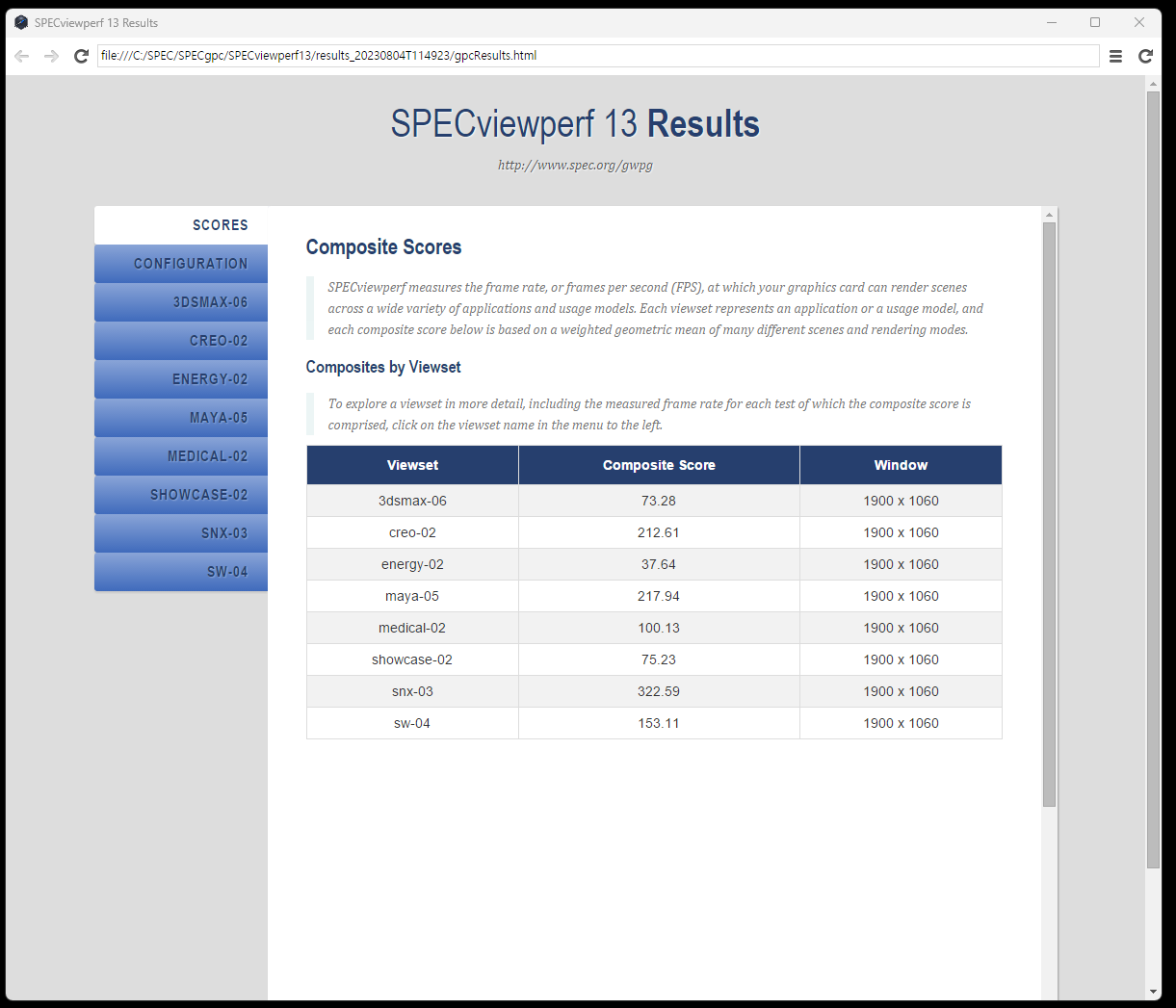Go back using the back arrow
1176x1008 pixels.
(x=21, y=56)
